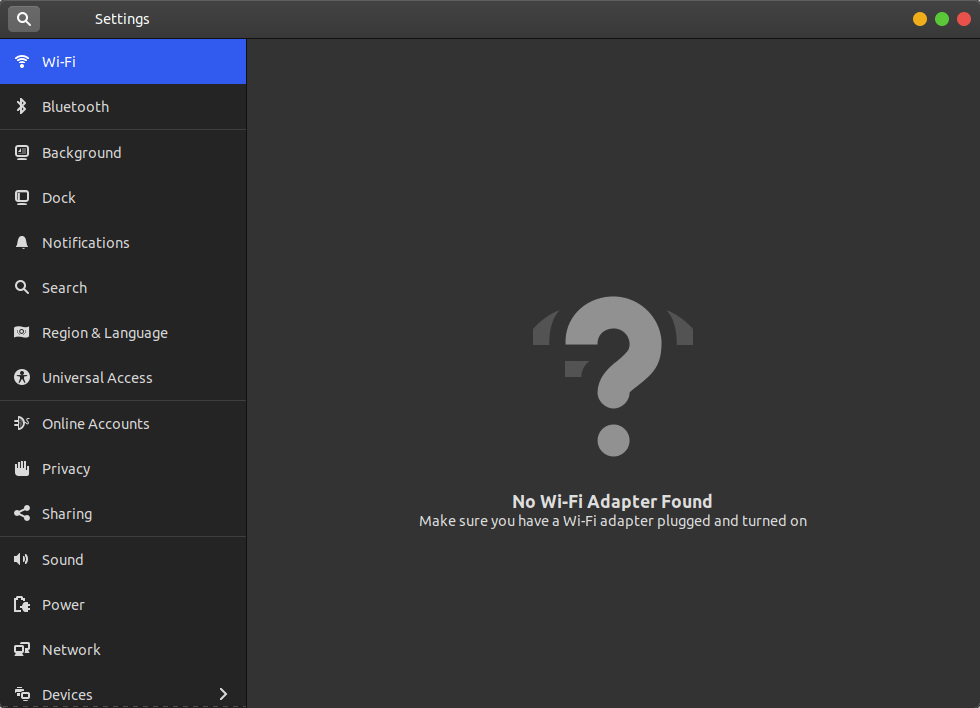Click the Search magnifier icon in sidebar
This screenshot has width=980, height=708.
[x=22, y=287]
